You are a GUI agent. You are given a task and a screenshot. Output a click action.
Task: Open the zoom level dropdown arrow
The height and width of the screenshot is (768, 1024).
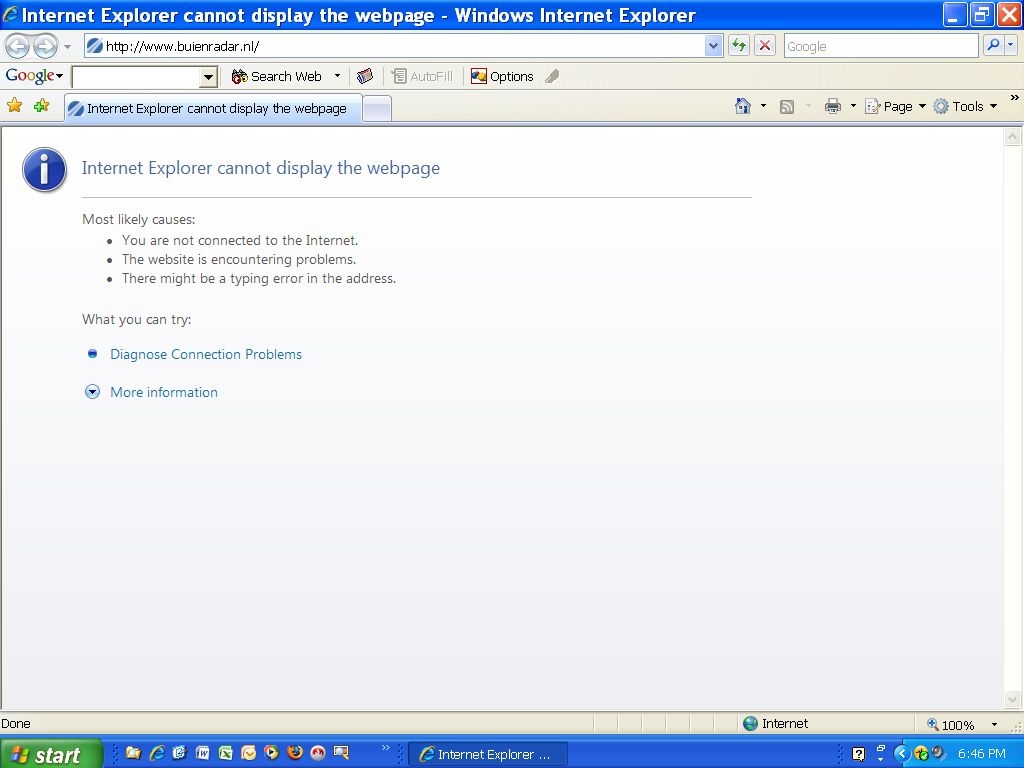994,724
